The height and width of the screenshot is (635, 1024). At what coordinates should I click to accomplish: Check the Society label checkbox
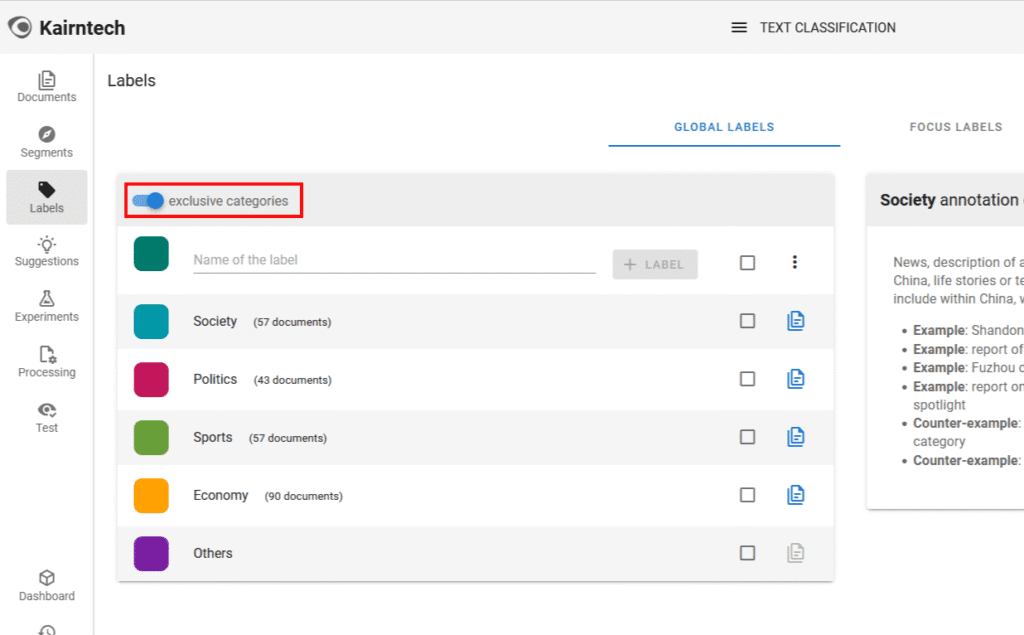(x=747, y=321)
